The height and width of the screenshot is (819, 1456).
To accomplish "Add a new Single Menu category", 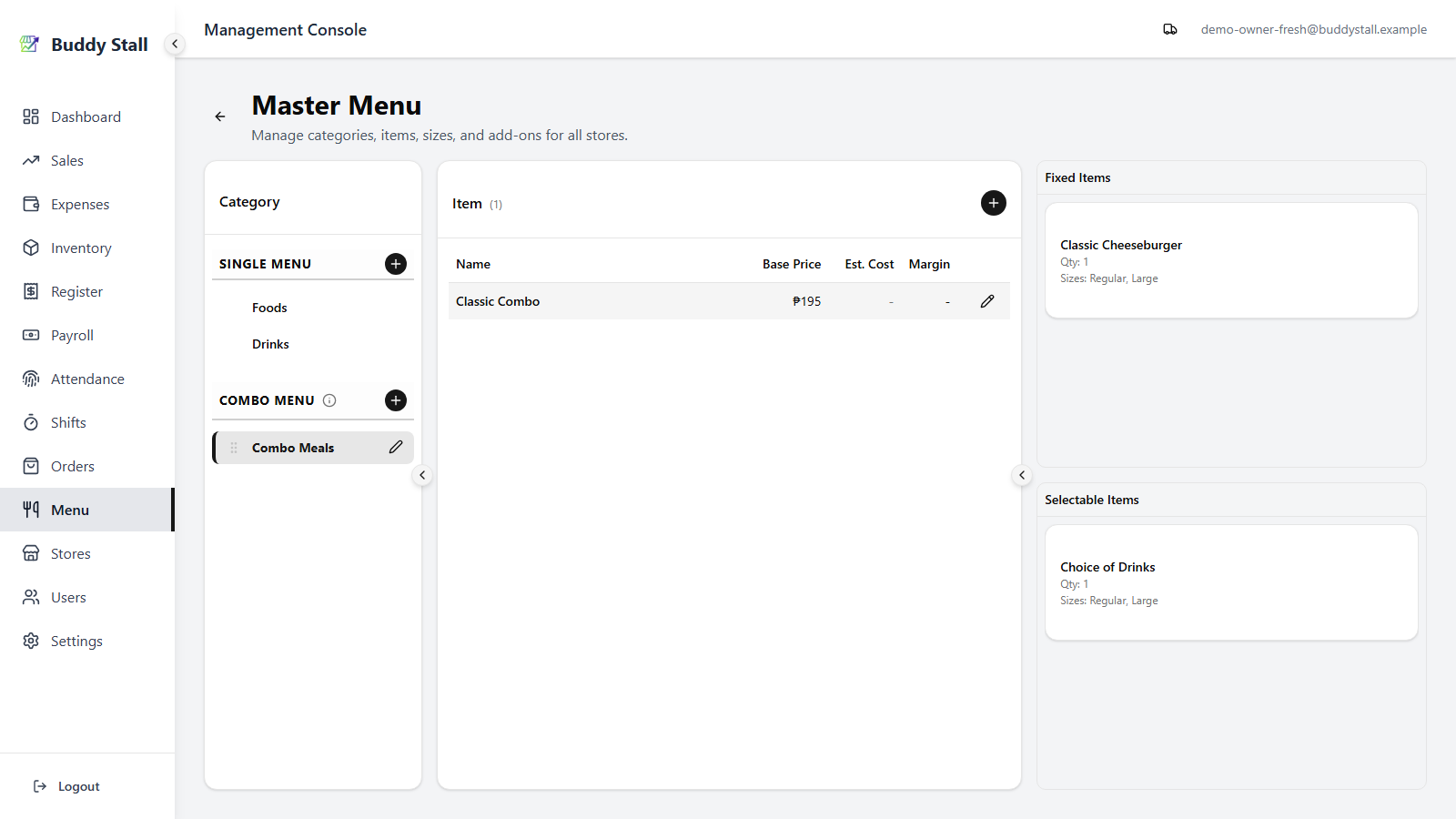I will (x=396, y=264).
